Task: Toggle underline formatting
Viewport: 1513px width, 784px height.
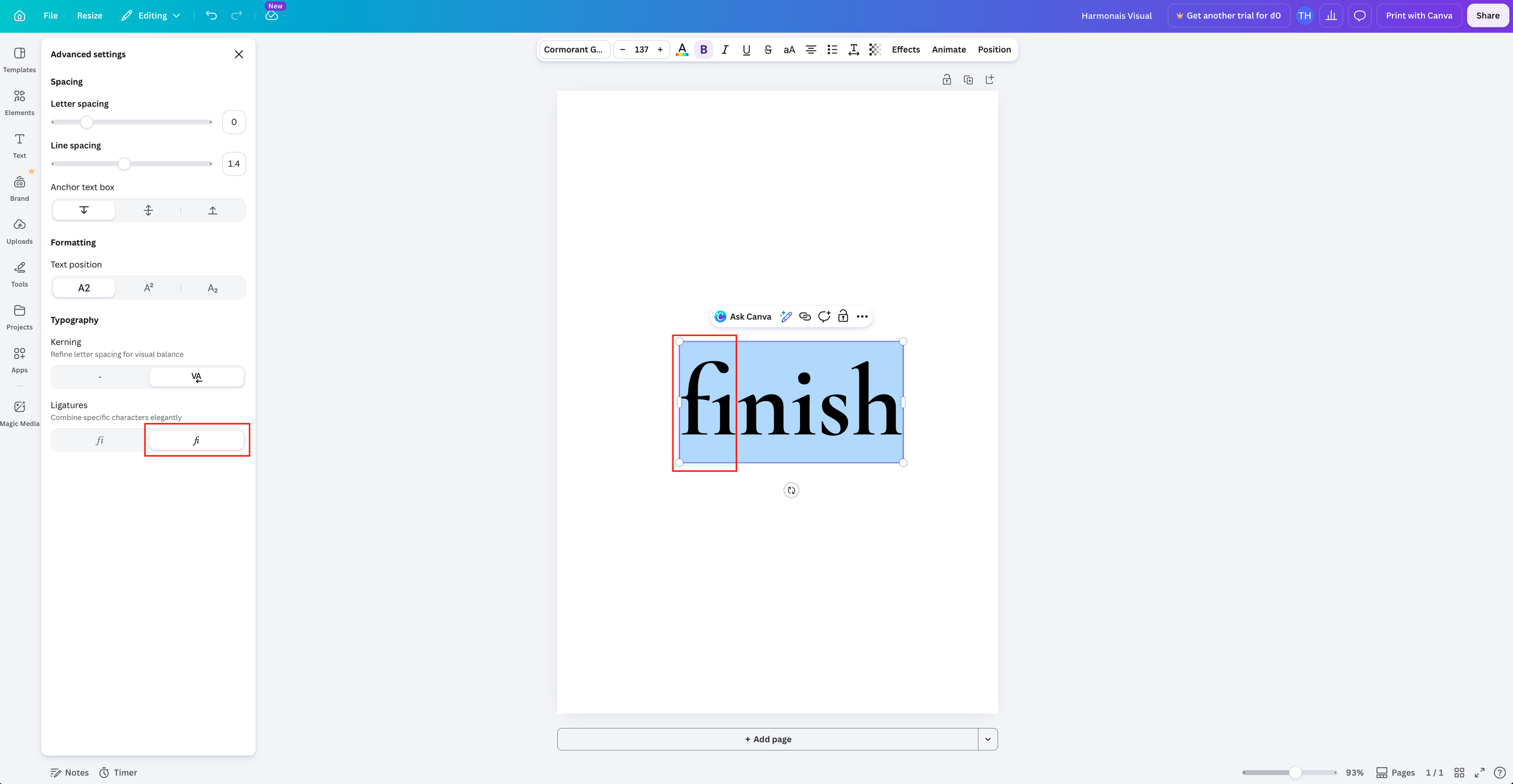Action: (x=746, y=50)
